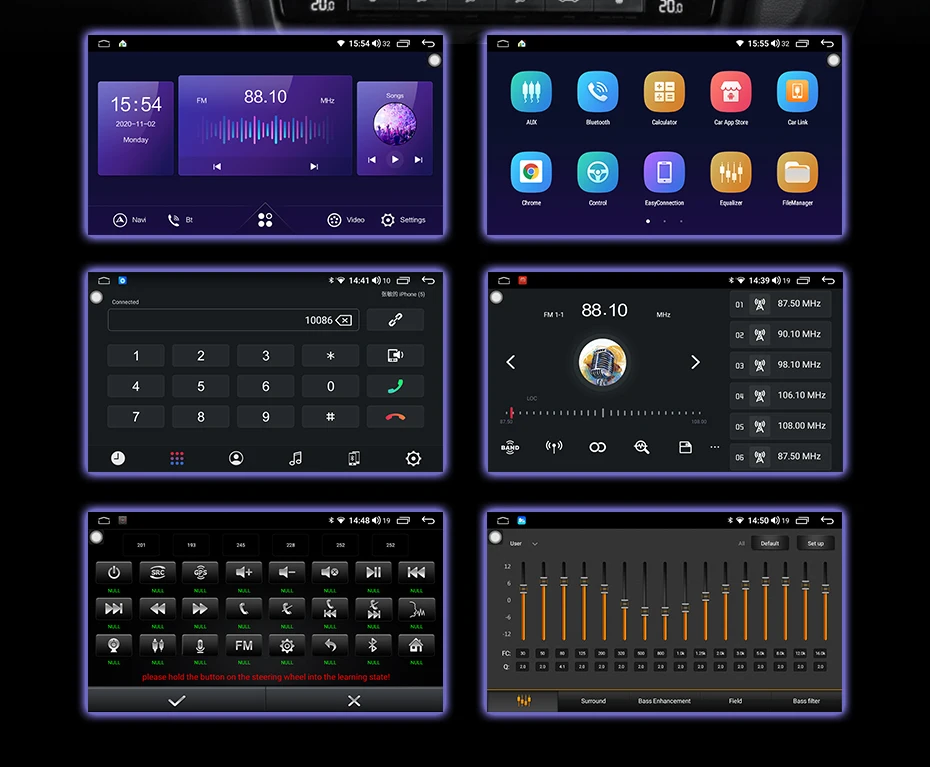Select preset 04 106.10 MHz
The image size is (930, 767).
point(780,395)
